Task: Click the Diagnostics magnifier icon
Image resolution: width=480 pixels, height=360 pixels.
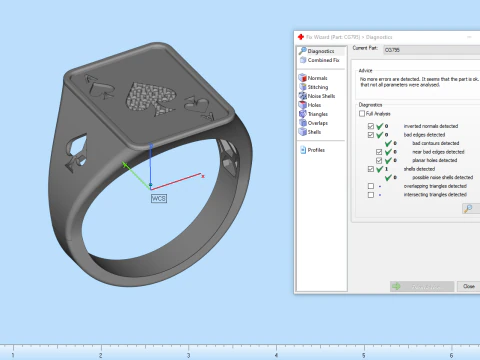Action: tap(303, 51)
